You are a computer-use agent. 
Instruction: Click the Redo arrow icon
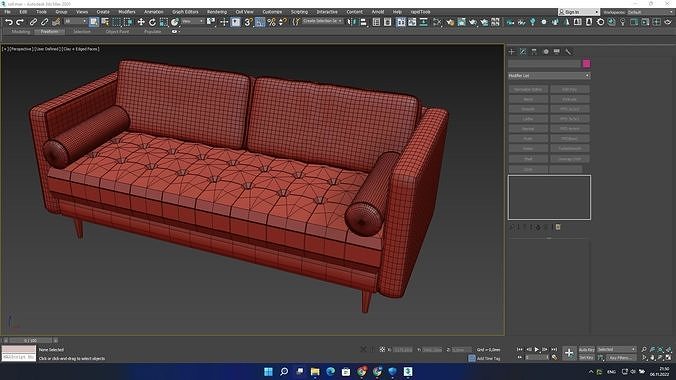(x=19, y=22)
